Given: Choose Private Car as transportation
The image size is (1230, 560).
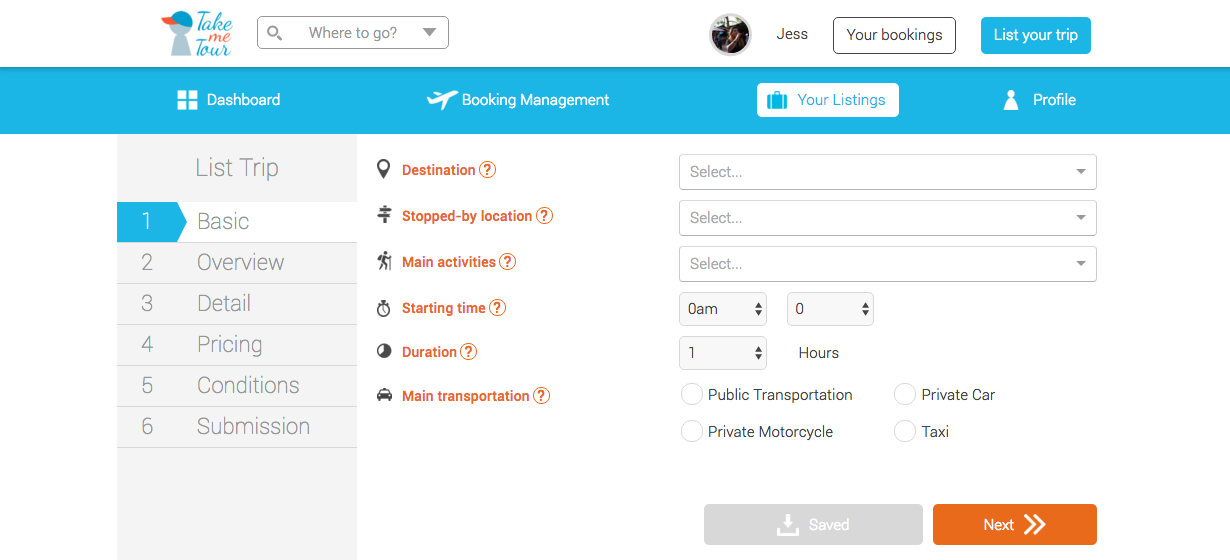Looking at the screenshot, I should pos(905,395).
